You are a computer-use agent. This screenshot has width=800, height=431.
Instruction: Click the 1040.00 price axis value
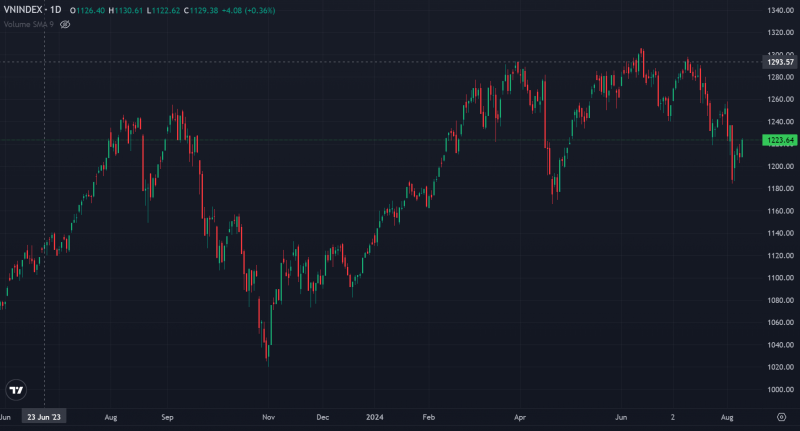(x=781, y=345)
